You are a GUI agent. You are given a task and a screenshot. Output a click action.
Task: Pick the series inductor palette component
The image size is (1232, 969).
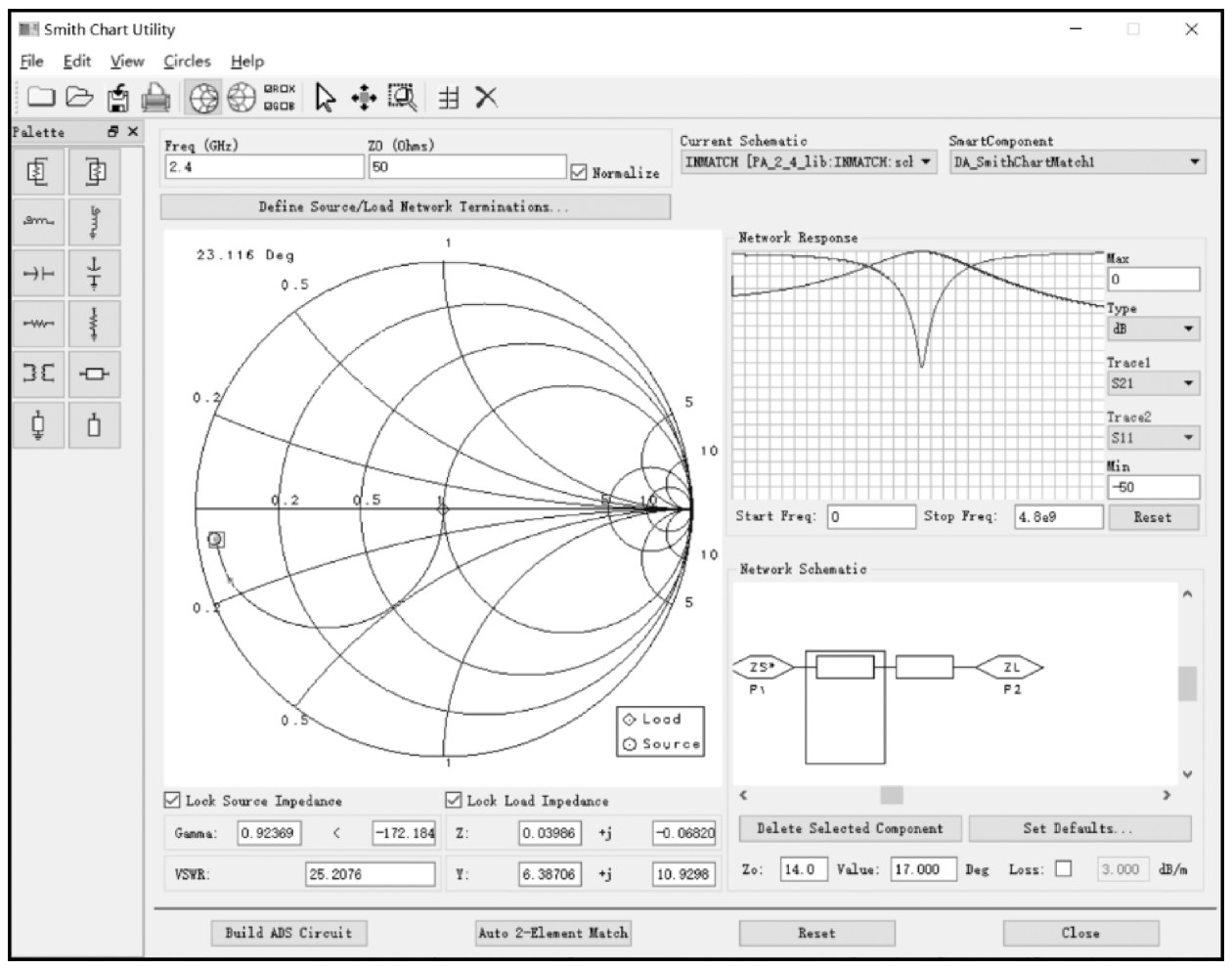click(x=39, y=224)
